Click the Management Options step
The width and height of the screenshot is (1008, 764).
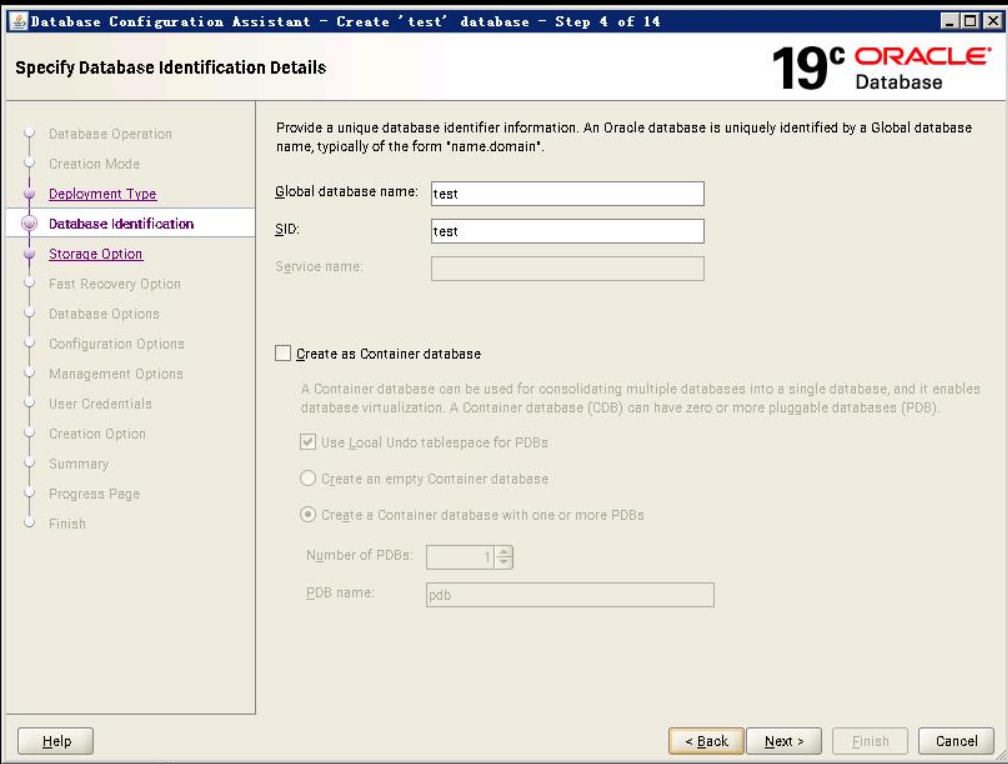[116, 374]
